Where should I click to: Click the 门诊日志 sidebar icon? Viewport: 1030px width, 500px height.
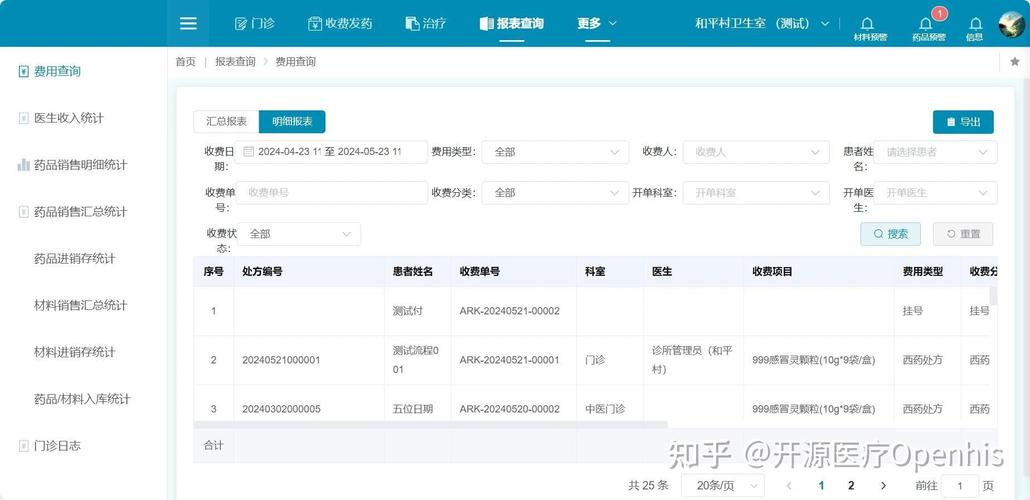24,445
